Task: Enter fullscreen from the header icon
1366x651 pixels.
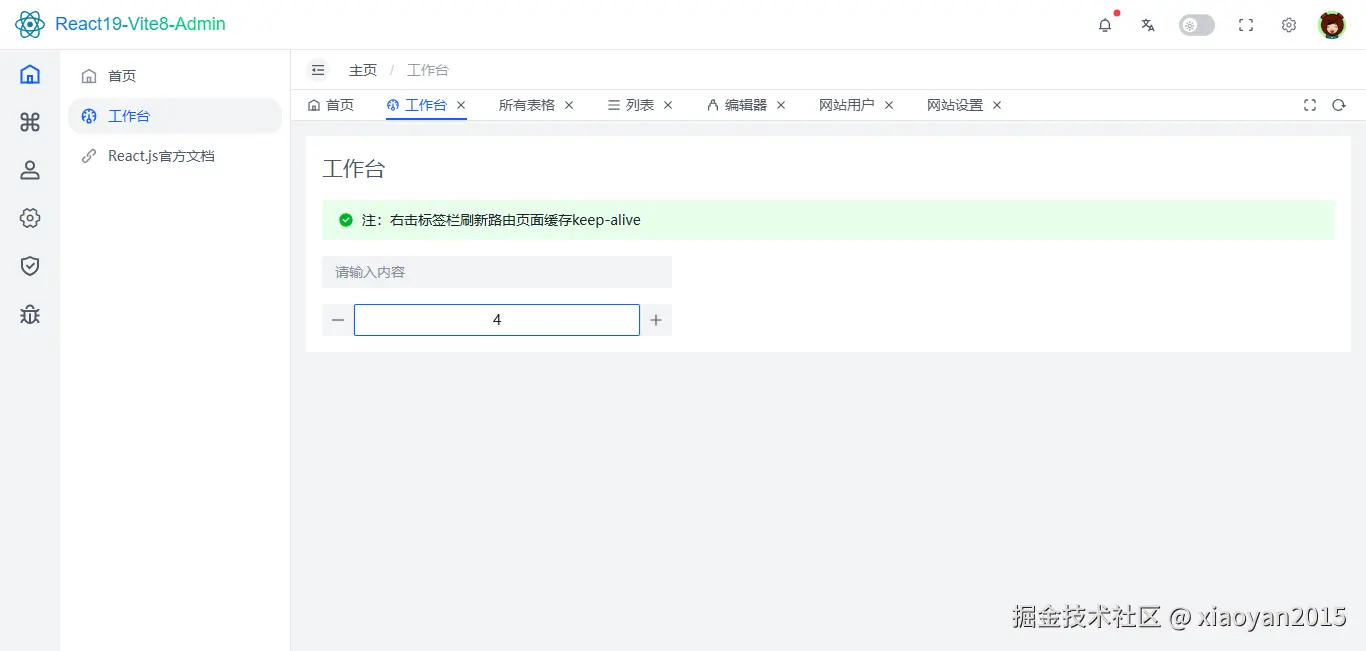Action: tap(1246, 25)
